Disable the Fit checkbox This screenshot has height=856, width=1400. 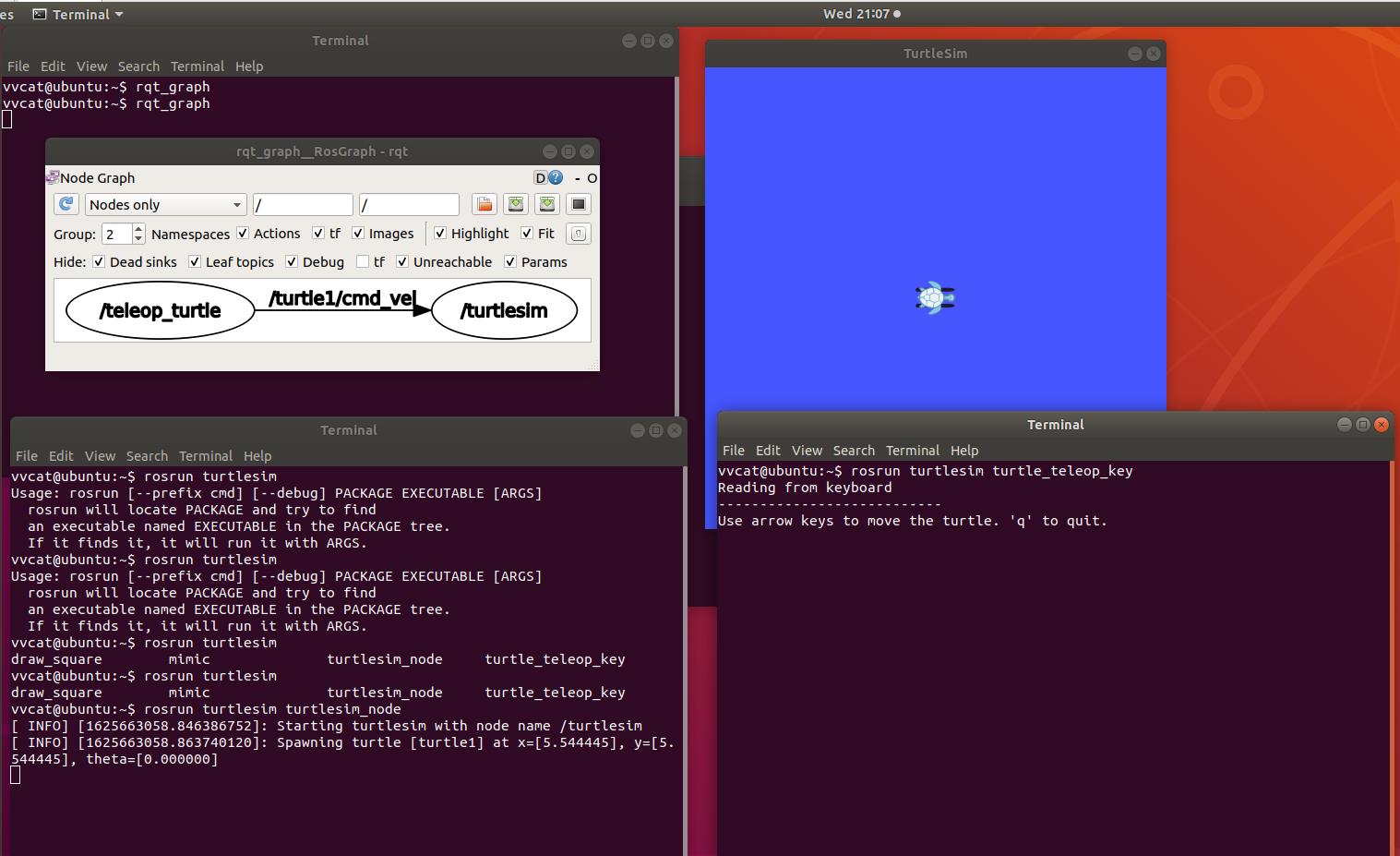tap(527, 234)
